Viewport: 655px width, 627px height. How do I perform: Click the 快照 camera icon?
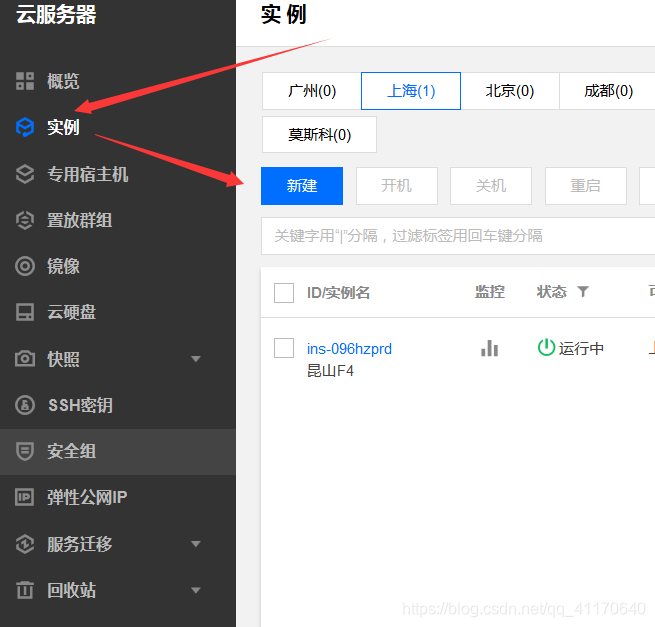pos(25,358)
